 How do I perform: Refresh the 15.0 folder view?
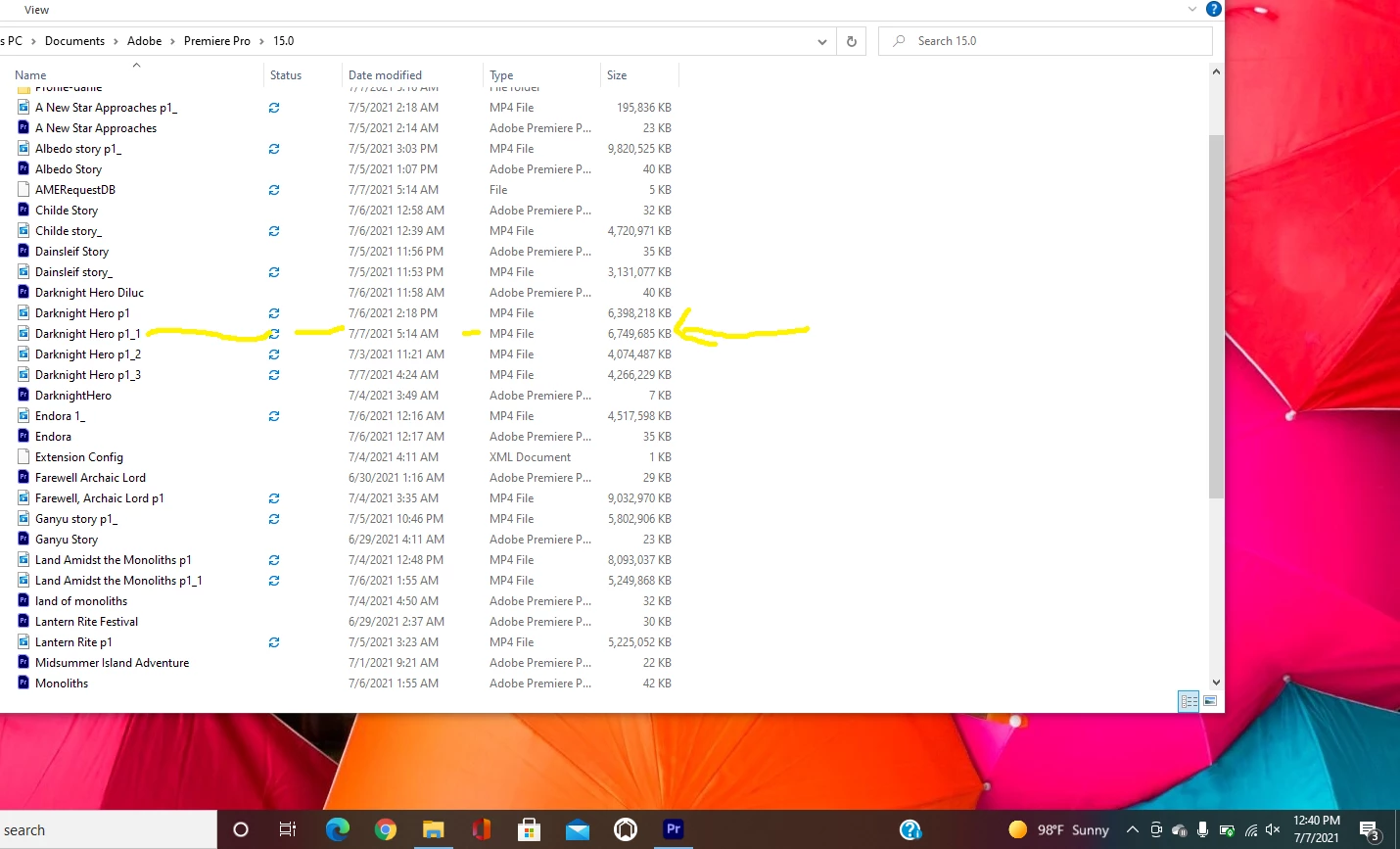[x=851, y=41]
